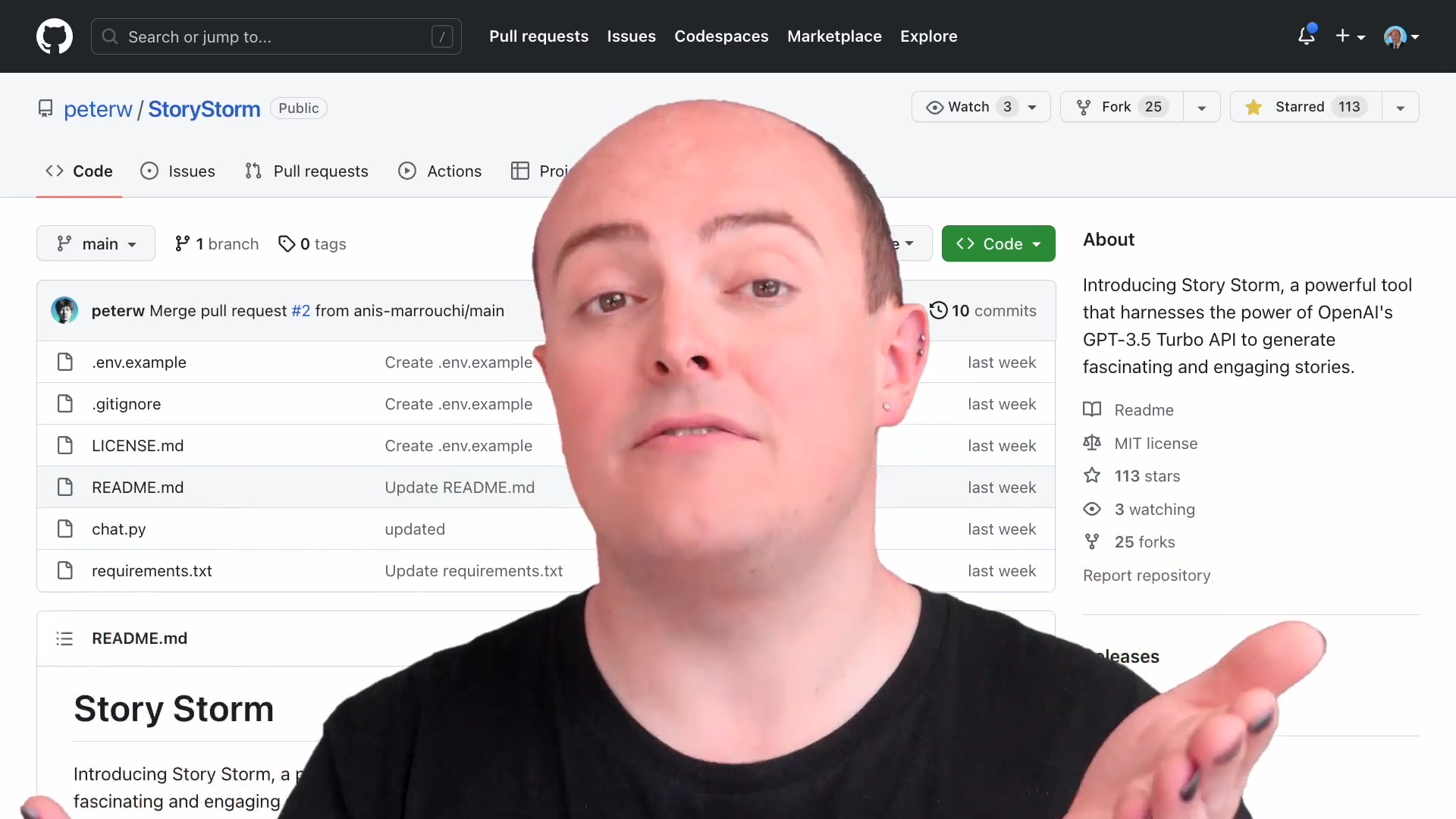This screenshot has width=1456, height=819.
Task: Click file icon next to requirements.txt
Action: tap(65, 570)
